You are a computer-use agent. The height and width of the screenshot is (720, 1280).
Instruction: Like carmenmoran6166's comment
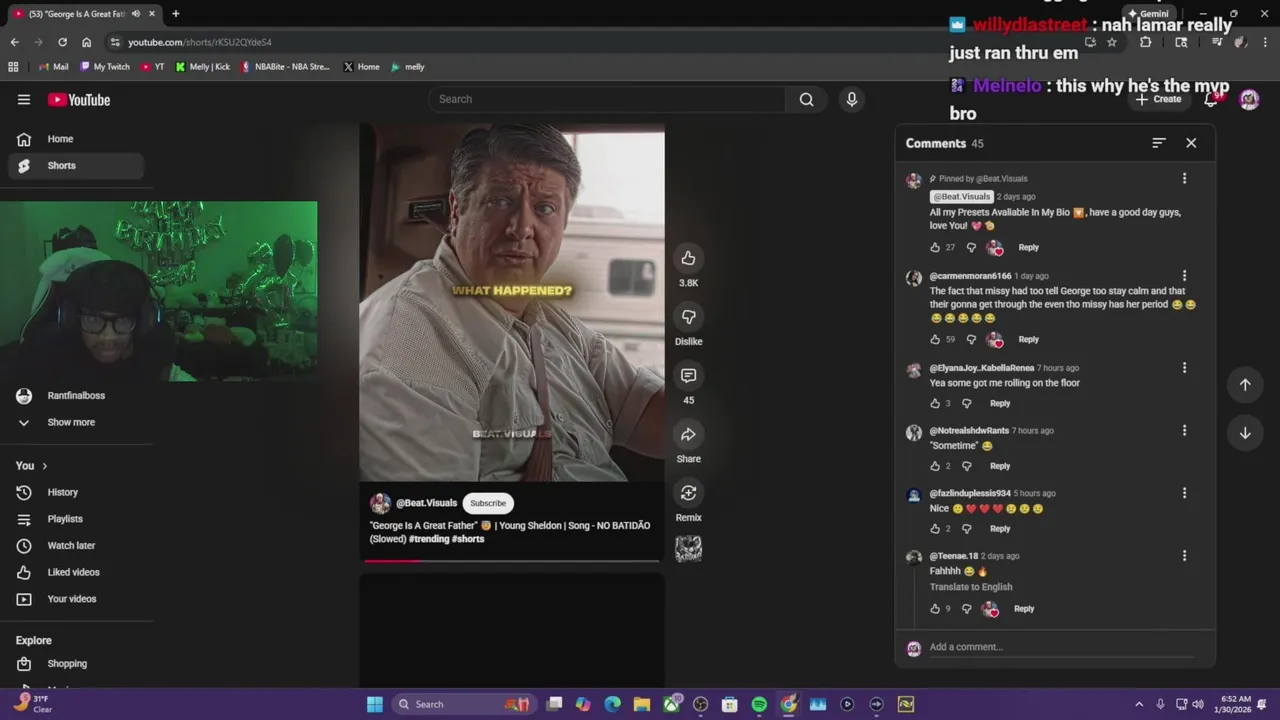(x=935, y=339)
